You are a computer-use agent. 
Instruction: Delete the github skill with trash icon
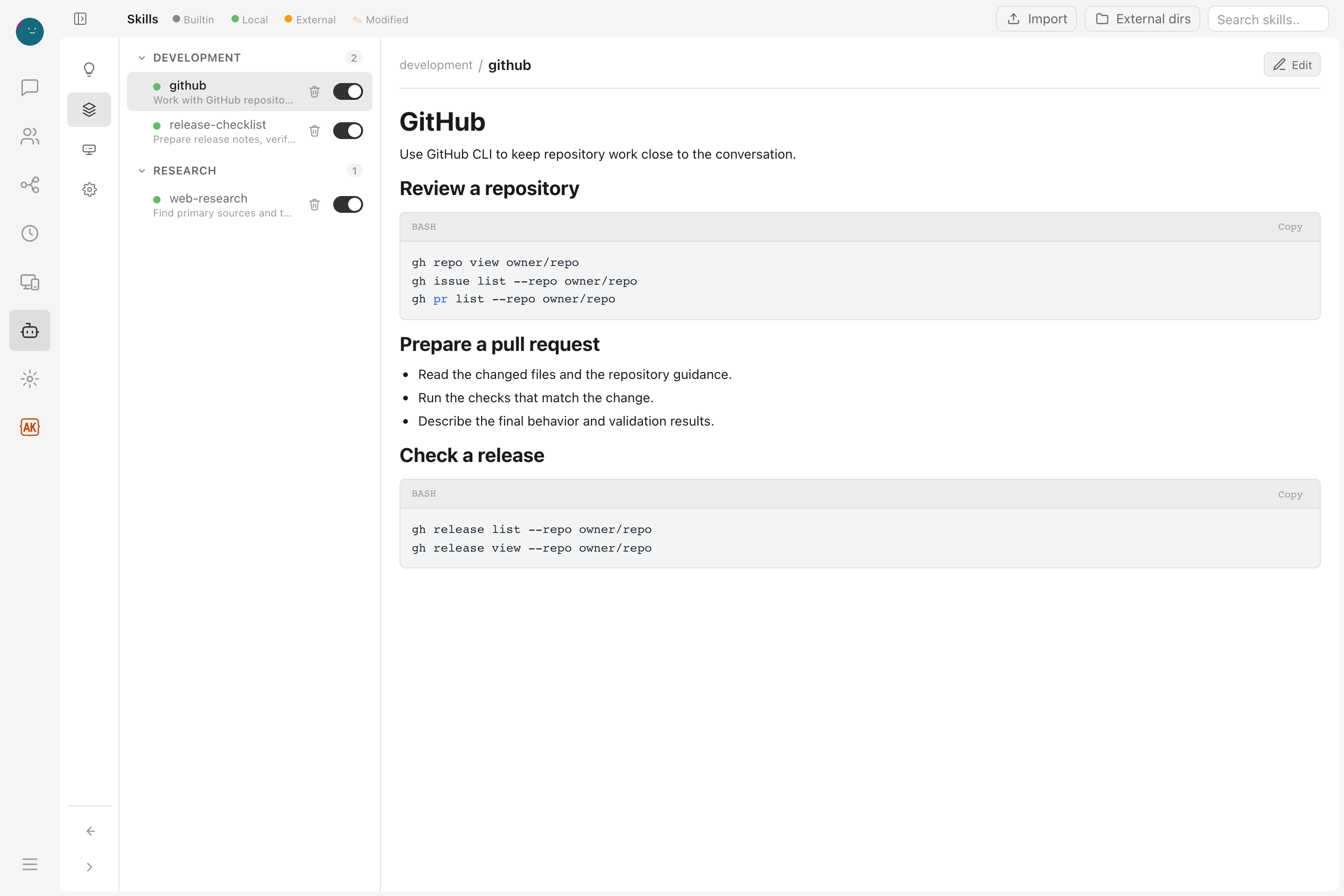pos(314,91)
